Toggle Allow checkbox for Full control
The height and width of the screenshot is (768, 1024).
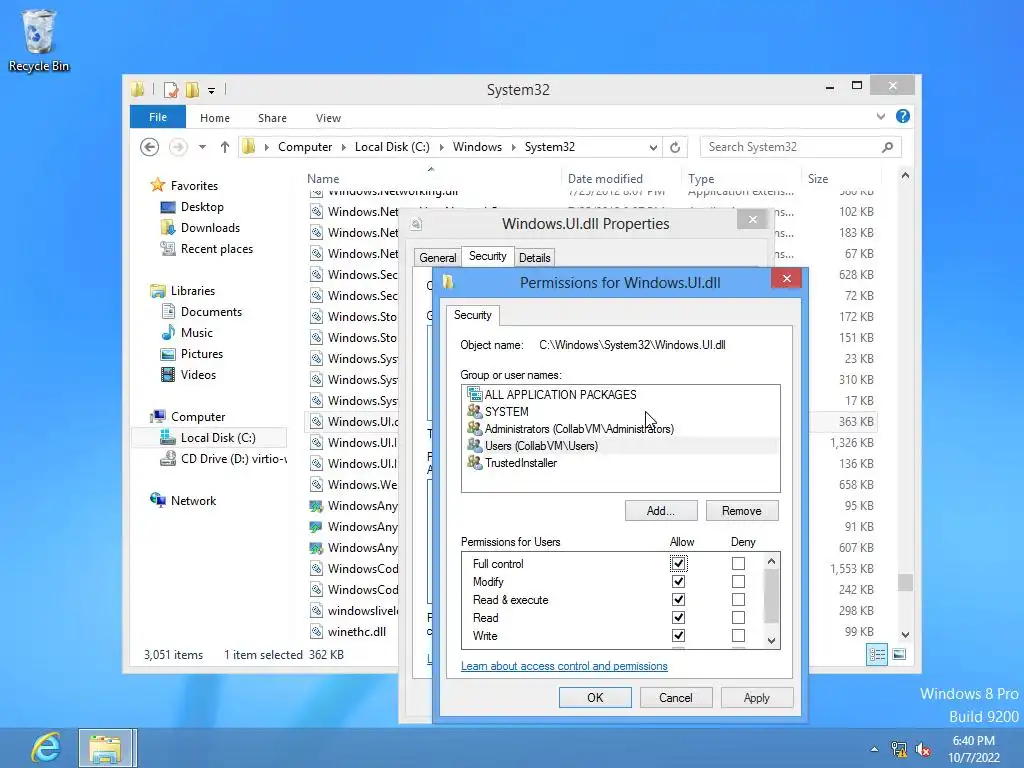click(679, 564)
